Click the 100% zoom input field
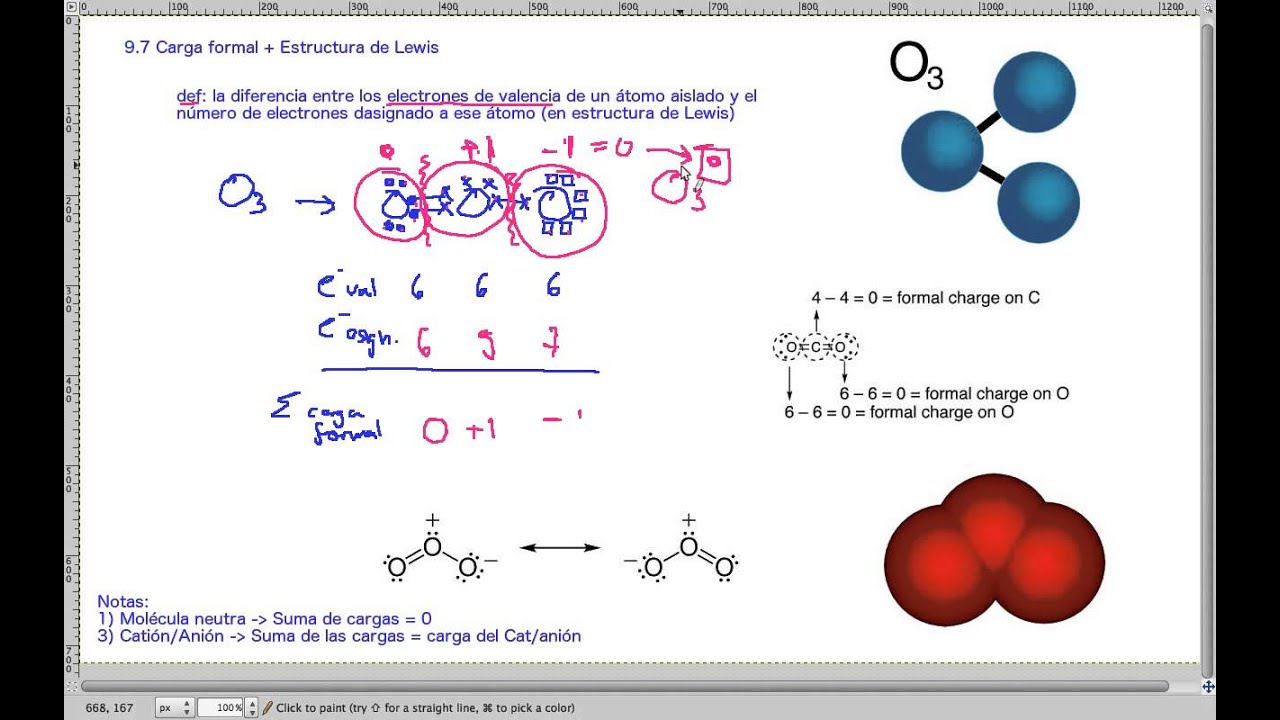 coord(220,707)
